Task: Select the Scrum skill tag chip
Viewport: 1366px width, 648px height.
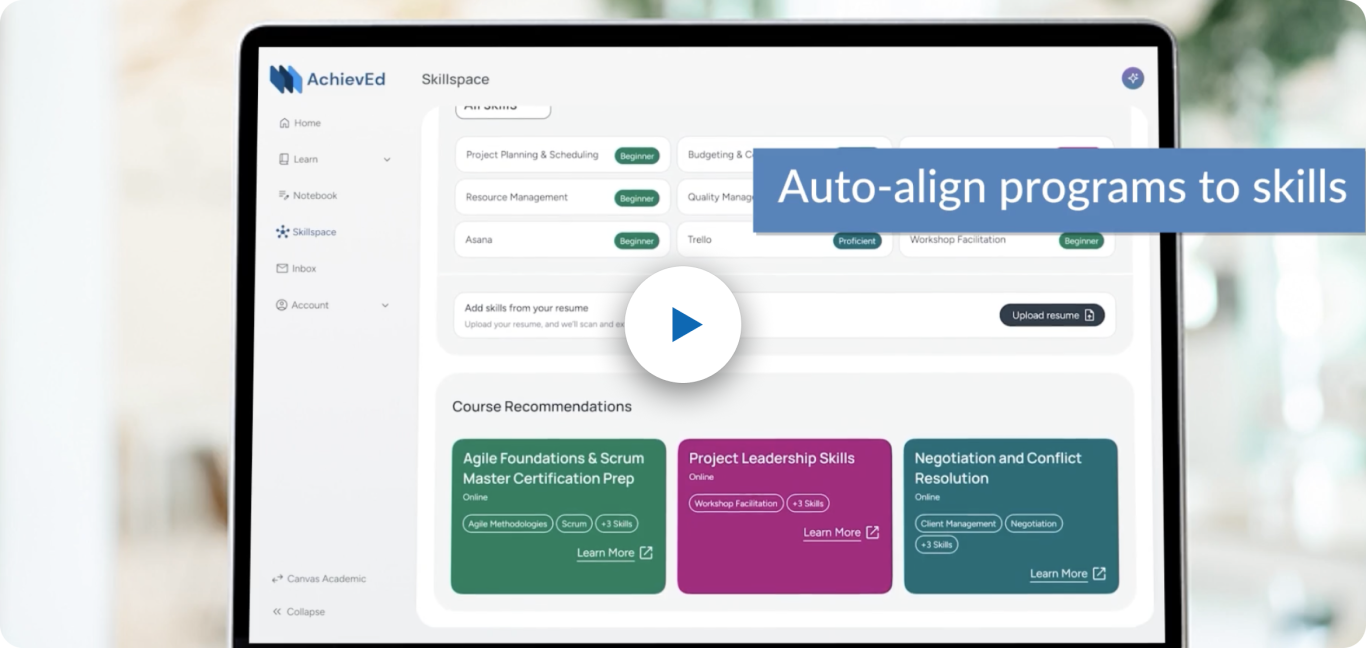Action: (x=574, y=523)
